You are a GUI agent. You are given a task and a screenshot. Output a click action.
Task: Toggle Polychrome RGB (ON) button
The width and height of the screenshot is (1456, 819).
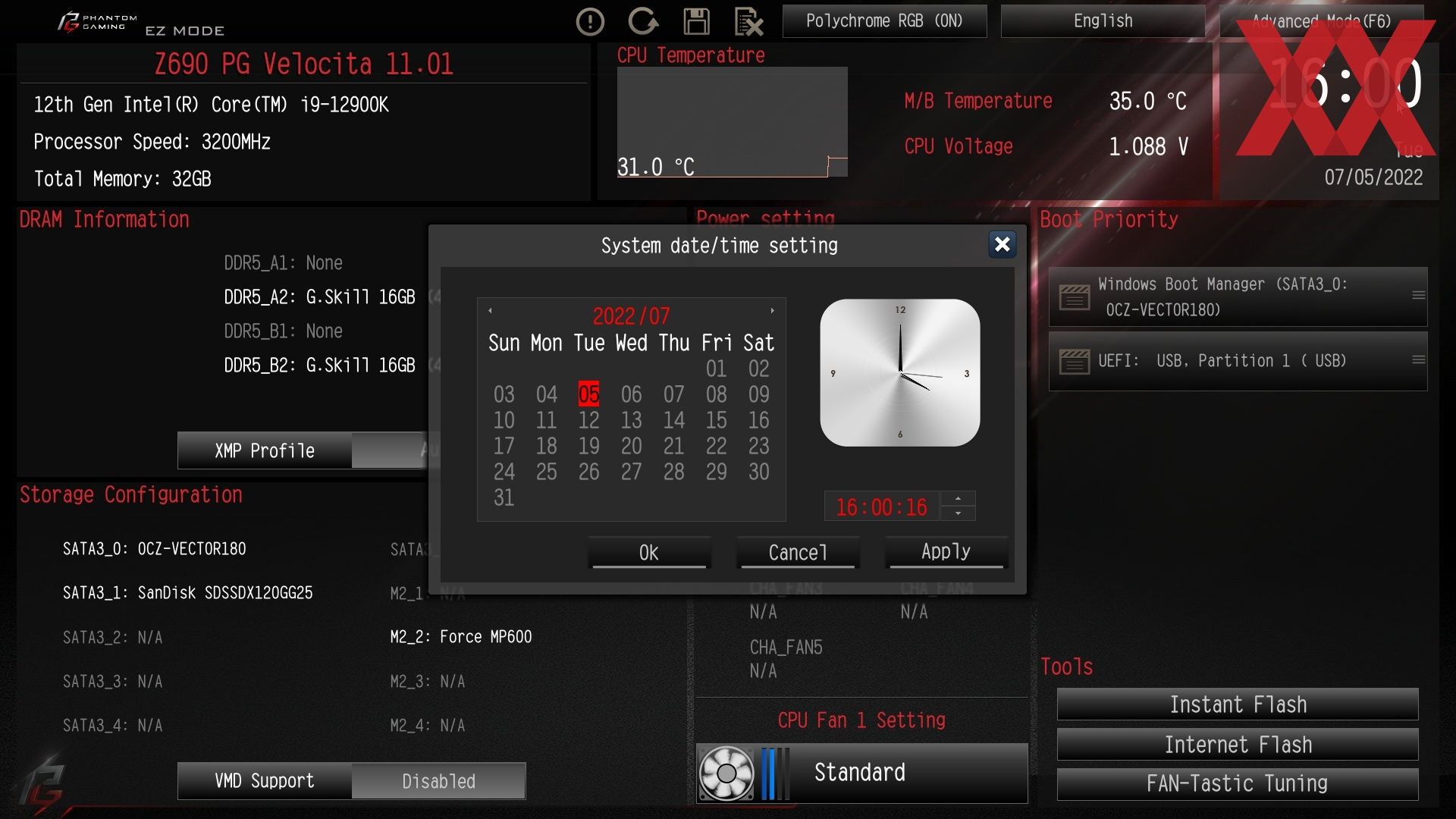point(884,21)
